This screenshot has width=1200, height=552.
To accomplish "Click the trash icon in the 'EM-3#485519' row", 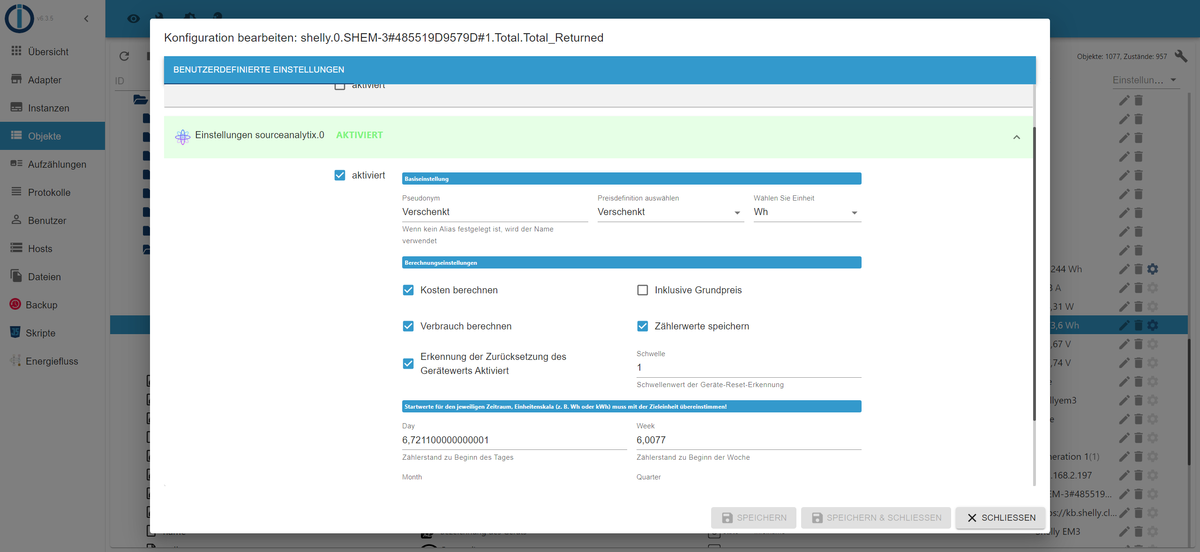I will (x=1138, y=494).
